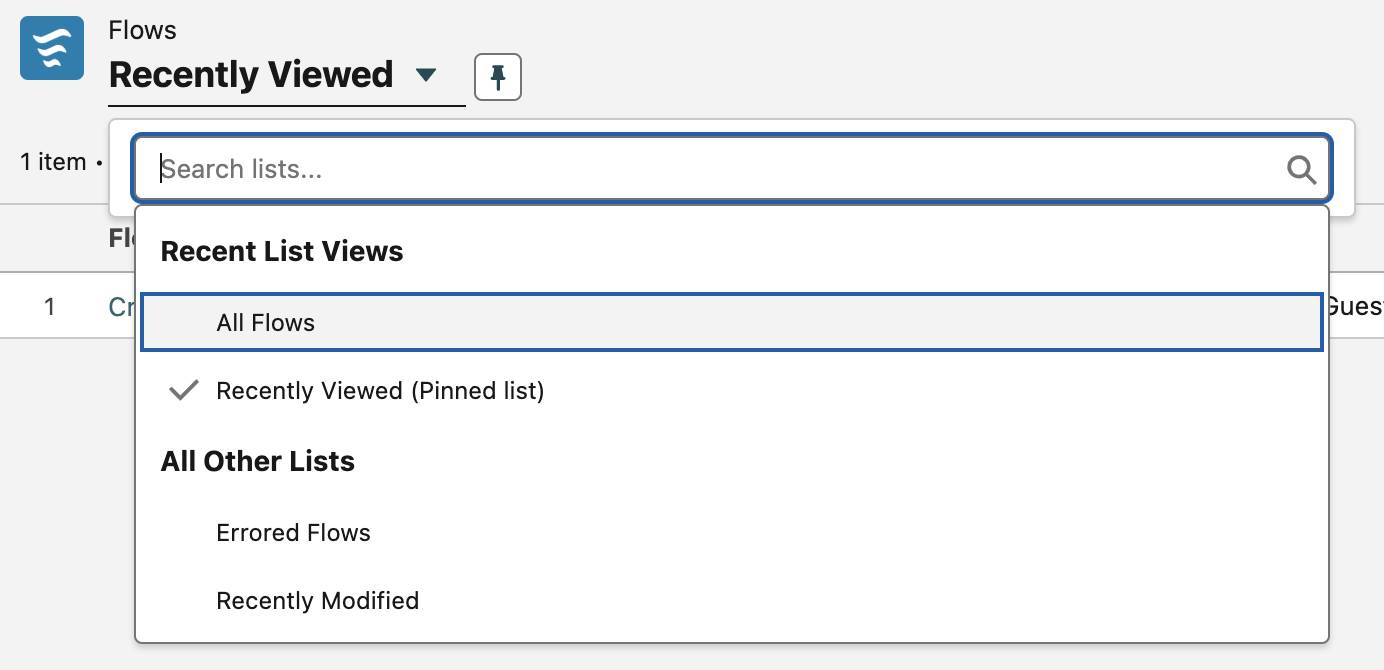Open the truncated flow link starting with Cr
This screenshot has height=670, width=1384.
[x=121, y=307]
